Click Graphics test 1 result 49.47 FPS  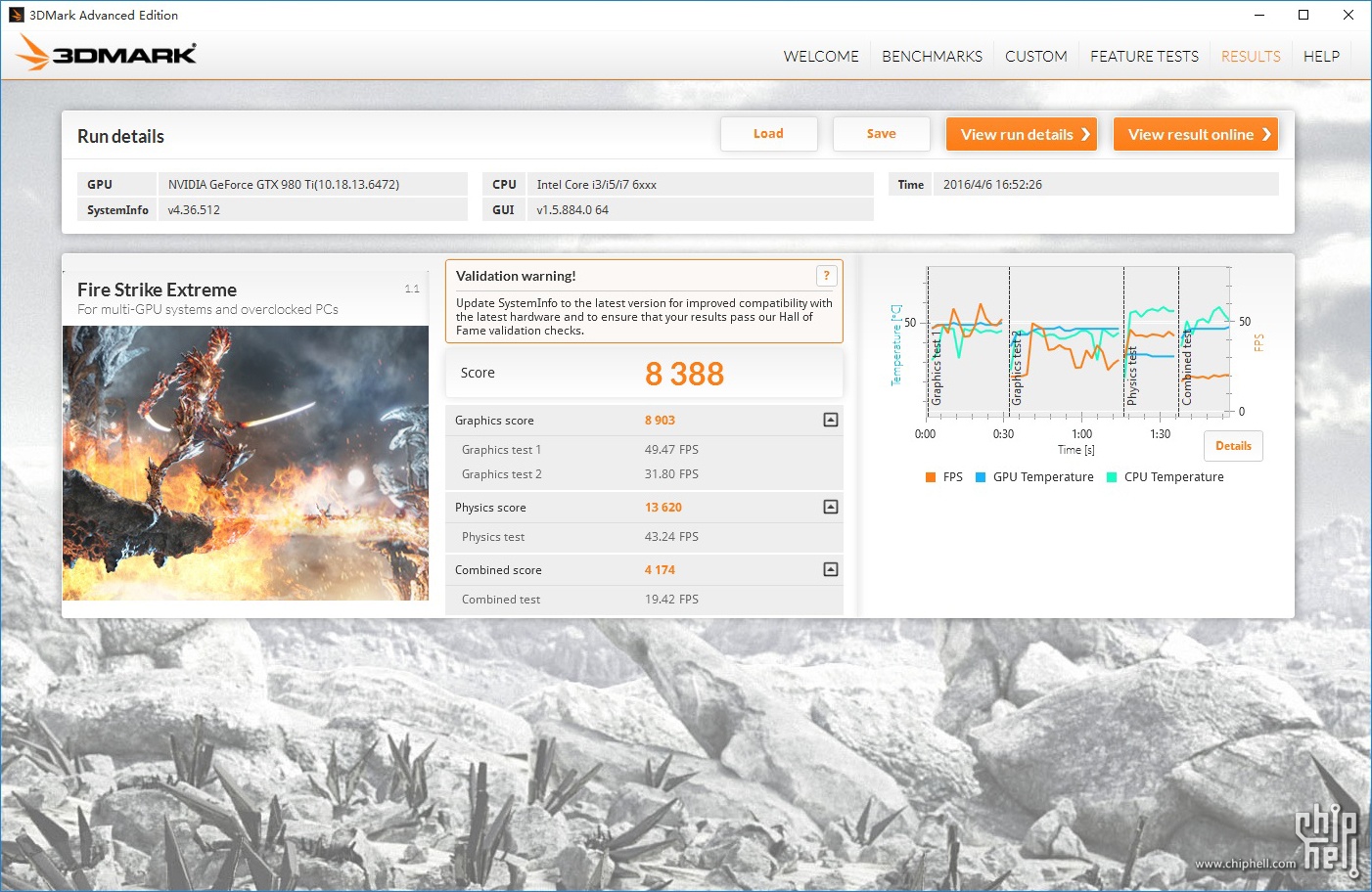[671, 450]
